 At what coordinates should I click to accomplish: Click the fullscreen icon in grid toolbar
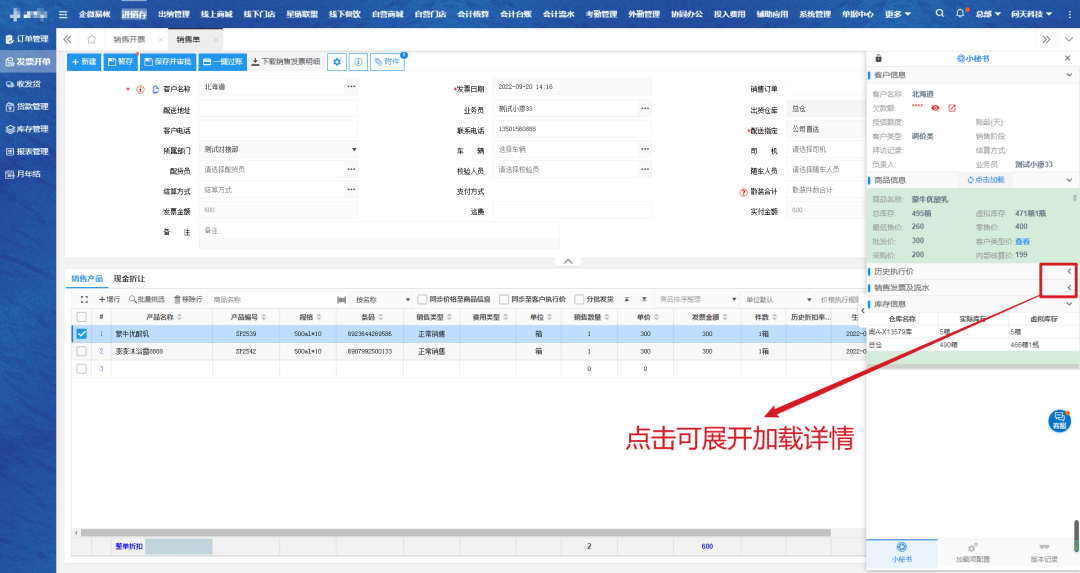pos(84,299)
